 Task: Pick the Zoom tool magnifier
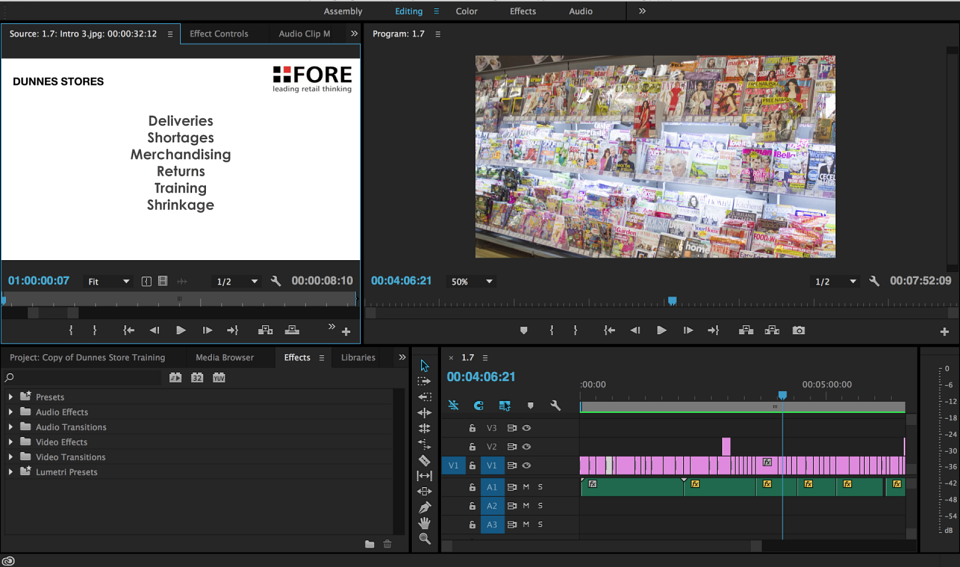[x=424, y=539]
